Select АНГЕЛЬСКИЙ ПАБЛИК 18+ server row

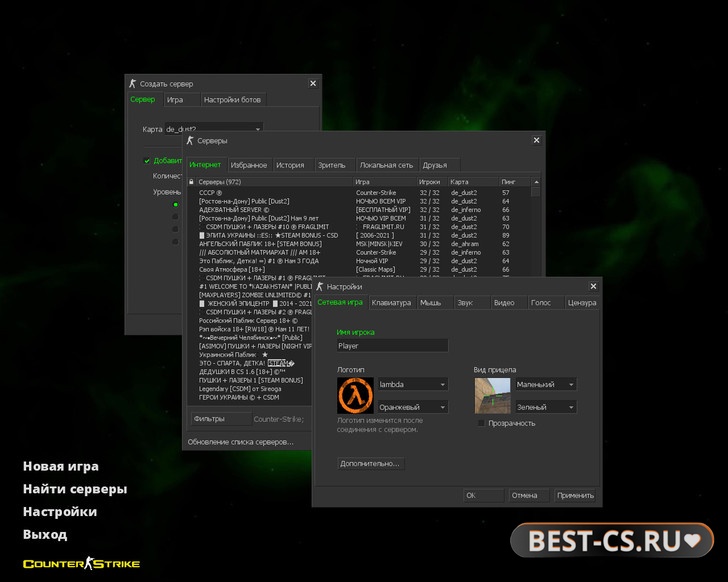(x=359, y=244)
